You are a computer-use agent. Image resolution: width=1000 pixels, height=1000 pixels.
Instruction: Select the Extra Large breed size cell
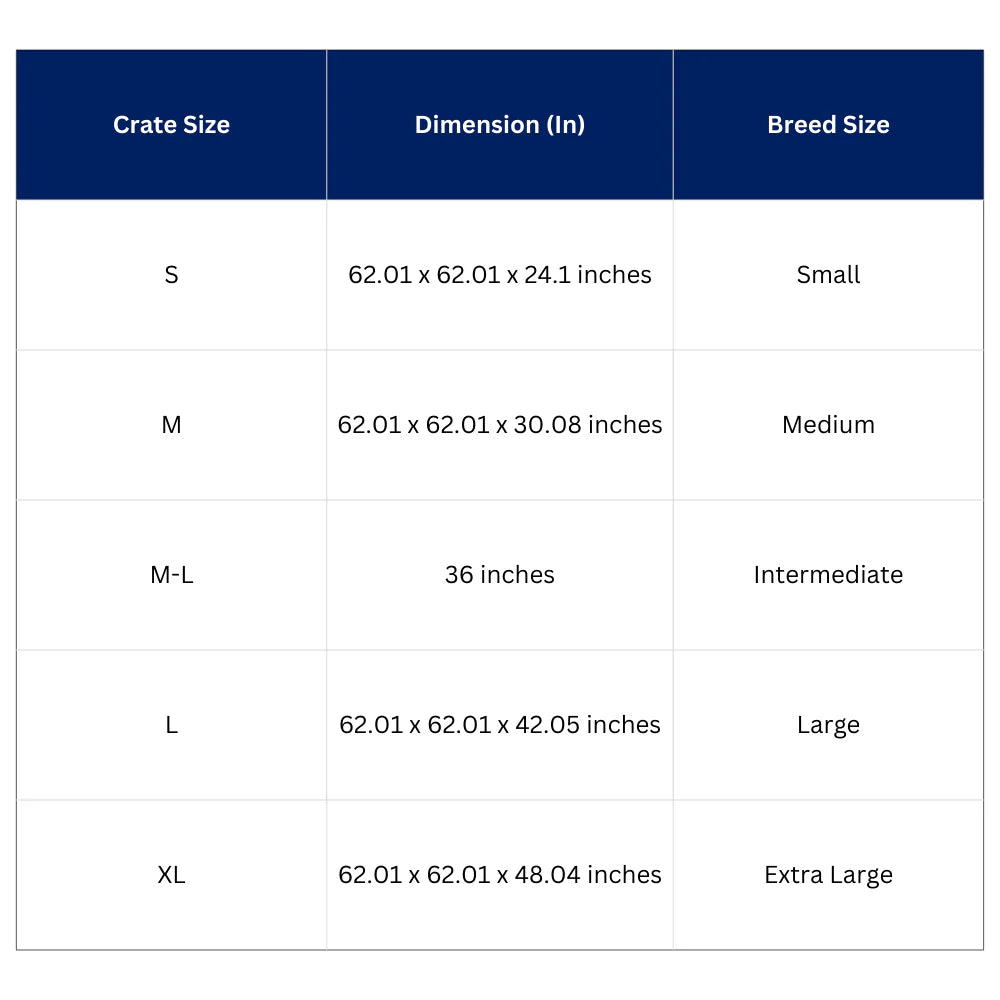828,875
